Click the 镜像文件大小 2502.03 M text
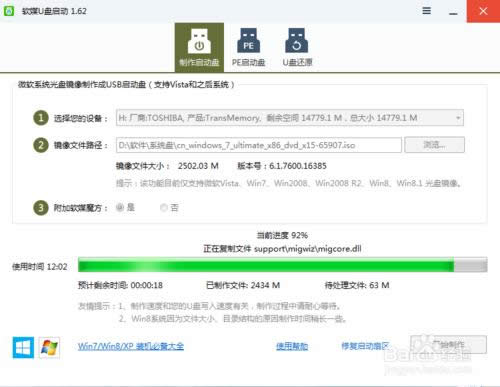The image size is (500, 387). pos(167,166)
